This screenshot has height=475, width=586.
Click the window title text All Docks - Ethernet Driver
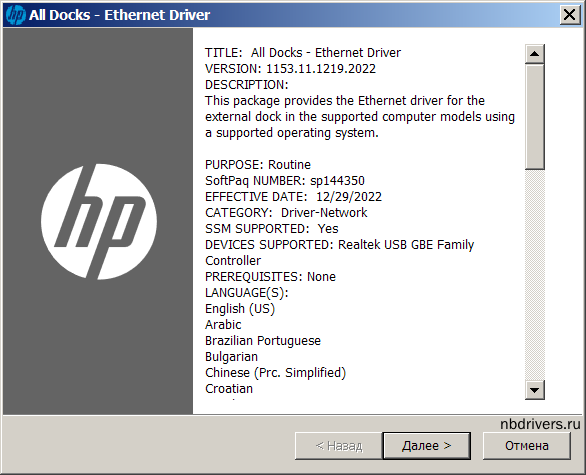(120, 15)
